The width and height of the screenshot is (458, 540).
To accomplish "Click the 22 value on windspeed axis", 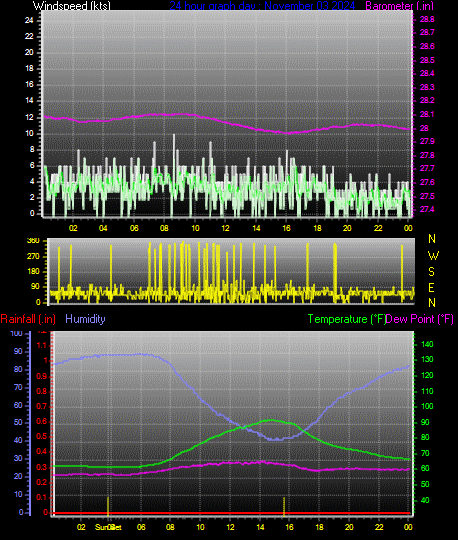I will [29, 37].
